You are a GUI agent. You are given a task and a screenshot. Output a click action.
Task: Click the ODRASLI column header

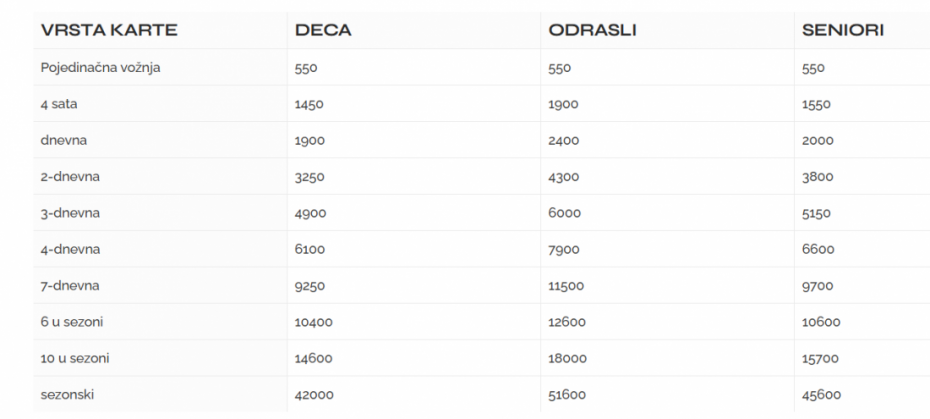coord(593,30)
